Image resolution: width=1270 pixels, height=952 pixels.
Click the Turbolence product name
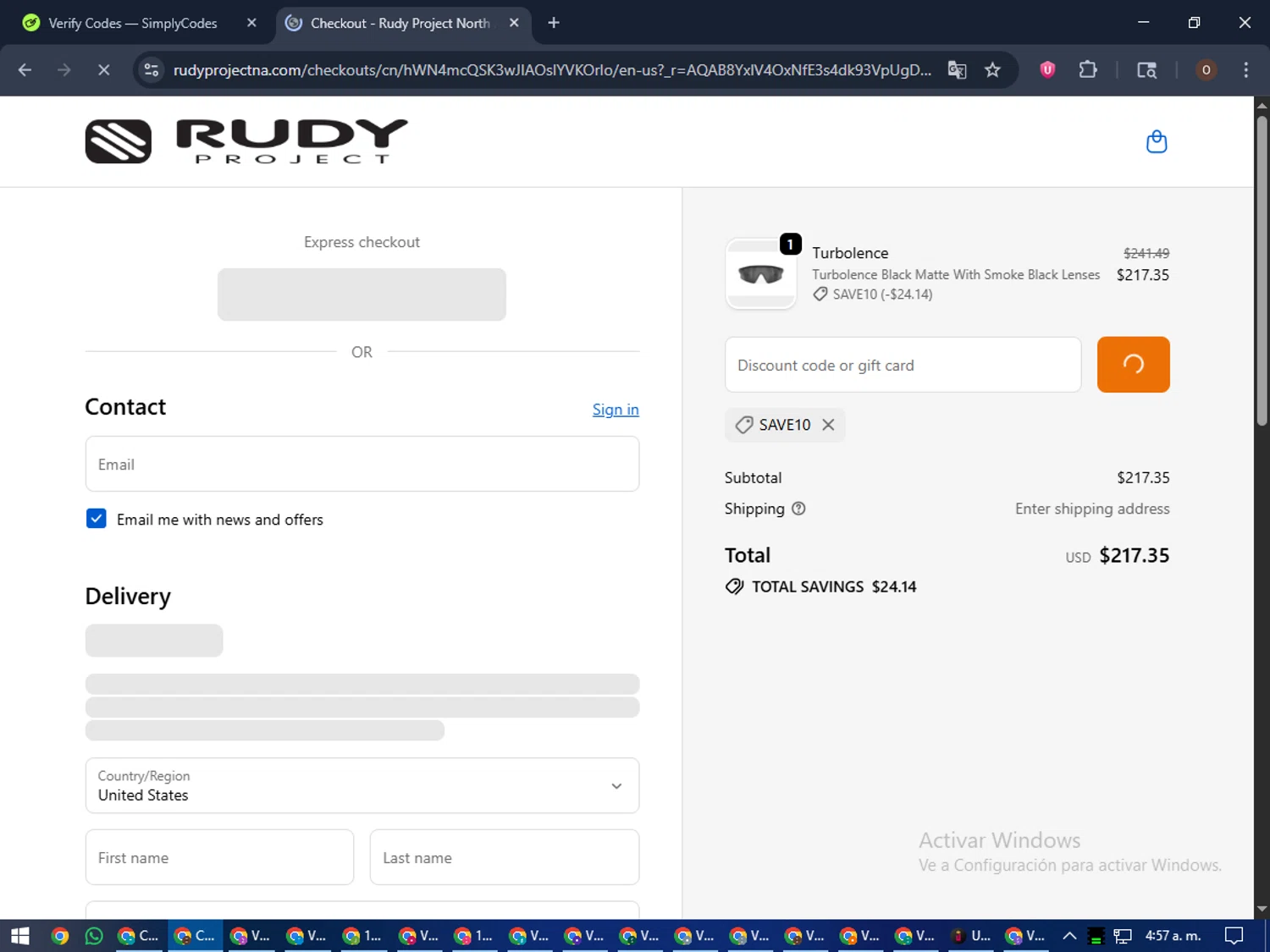tap(850, 253)
